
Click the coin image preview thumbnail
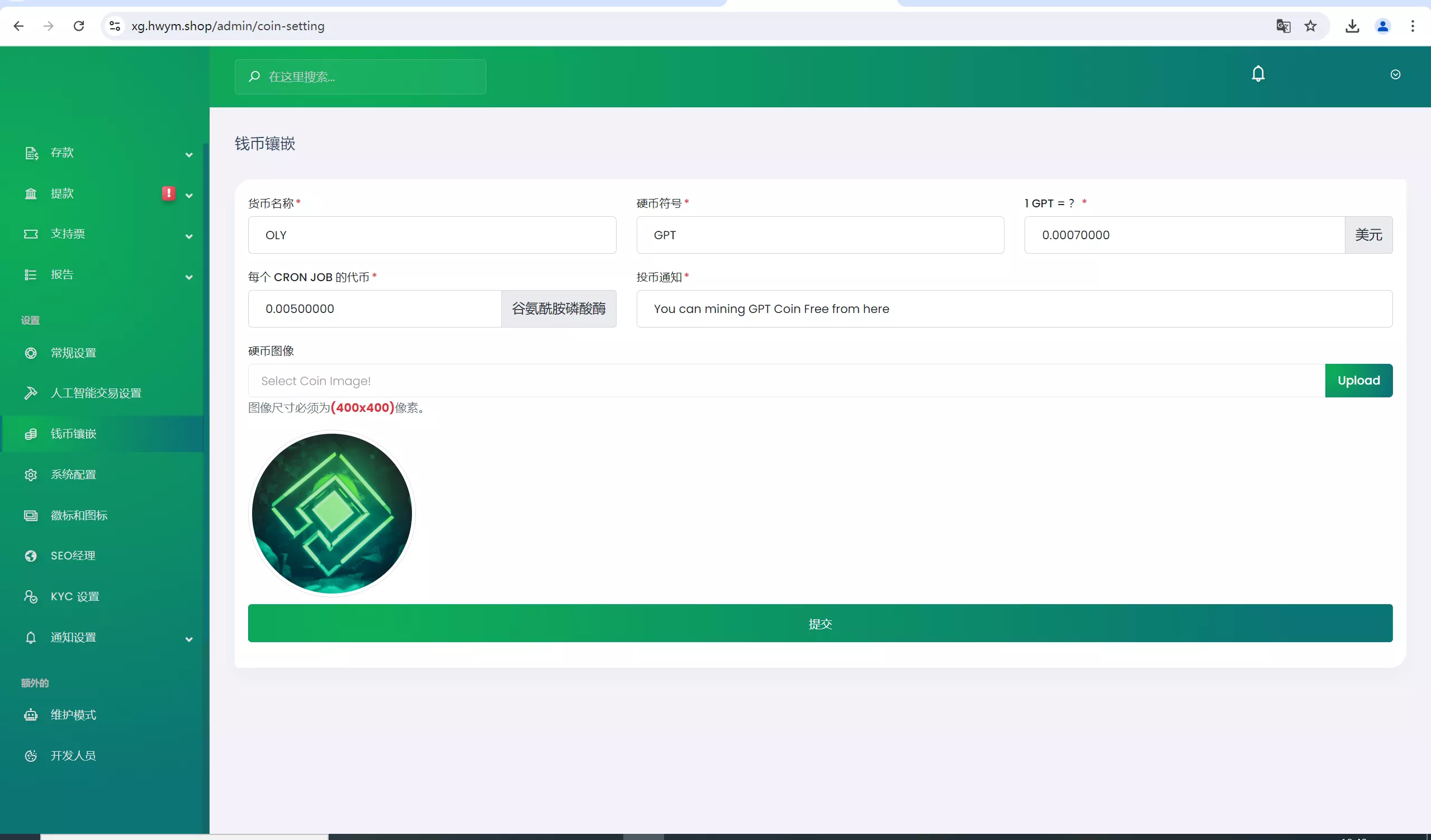click(x=332, y=513)
